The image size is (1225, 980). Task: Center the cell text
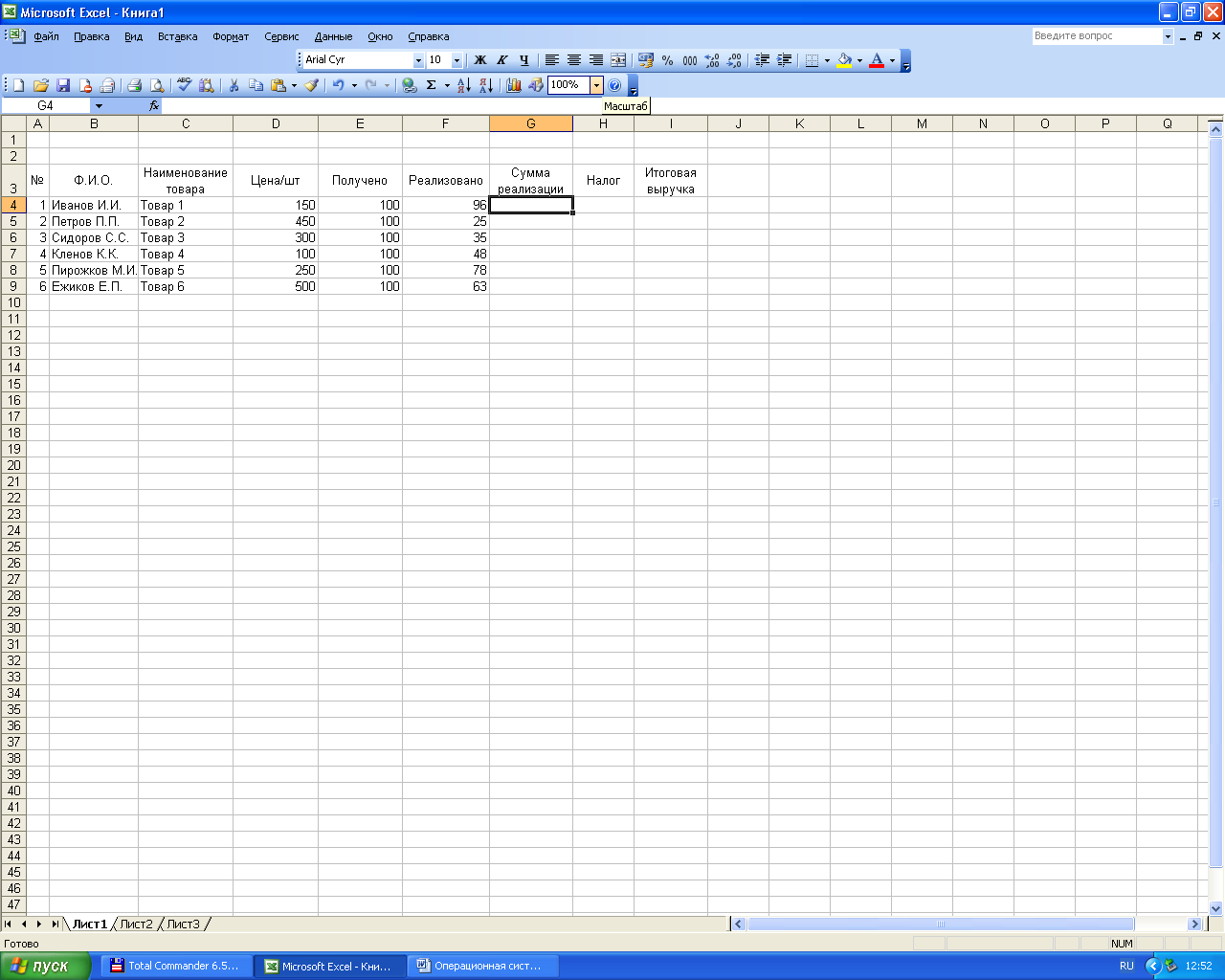[574, 60]
